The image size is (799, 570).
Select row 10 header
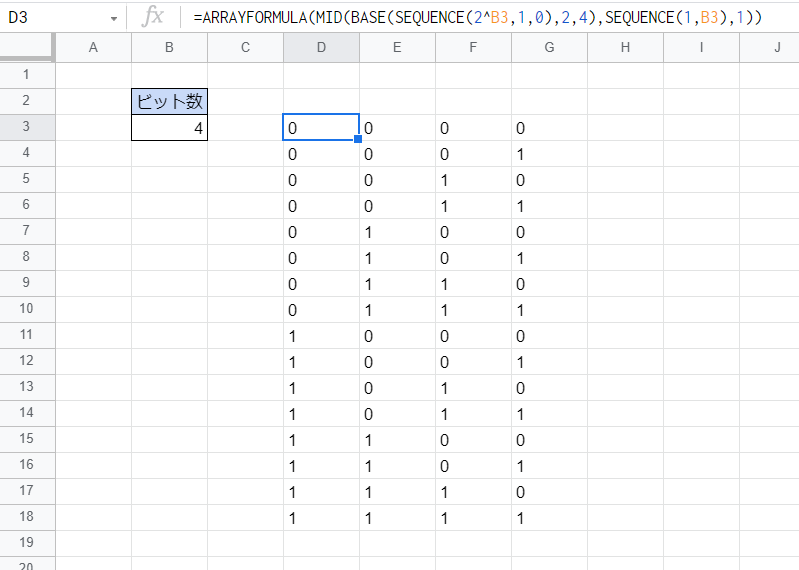(x=26, y=309)
